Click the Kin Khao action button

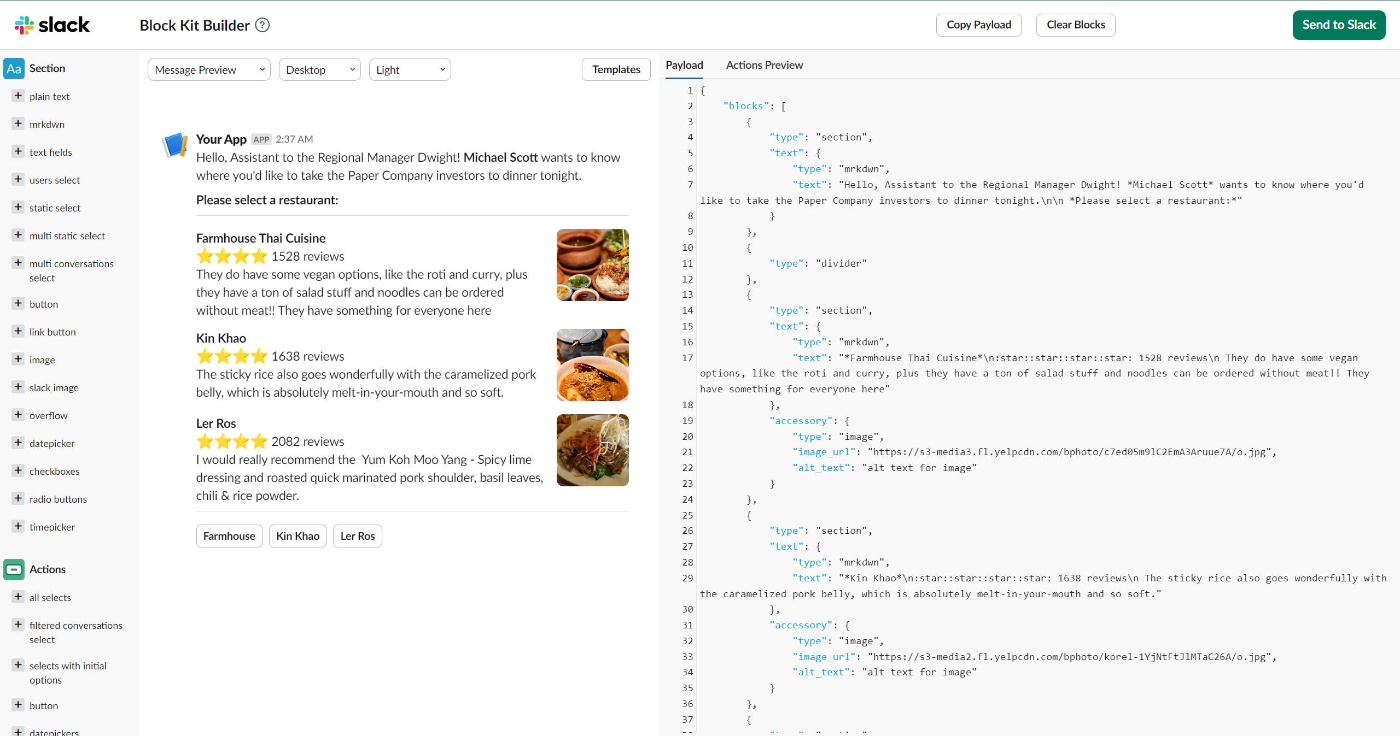coord(298,536)
